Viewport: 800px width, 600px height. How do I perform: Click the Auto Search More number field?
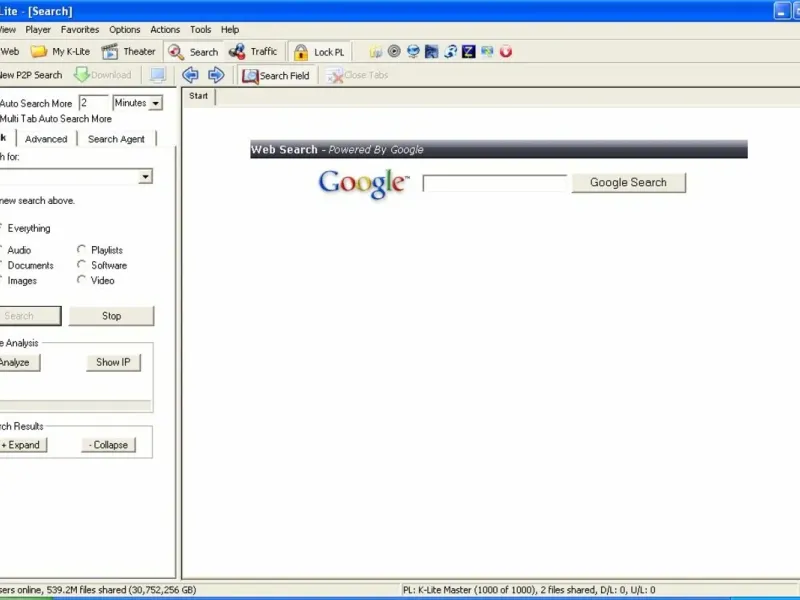point(93,103)
